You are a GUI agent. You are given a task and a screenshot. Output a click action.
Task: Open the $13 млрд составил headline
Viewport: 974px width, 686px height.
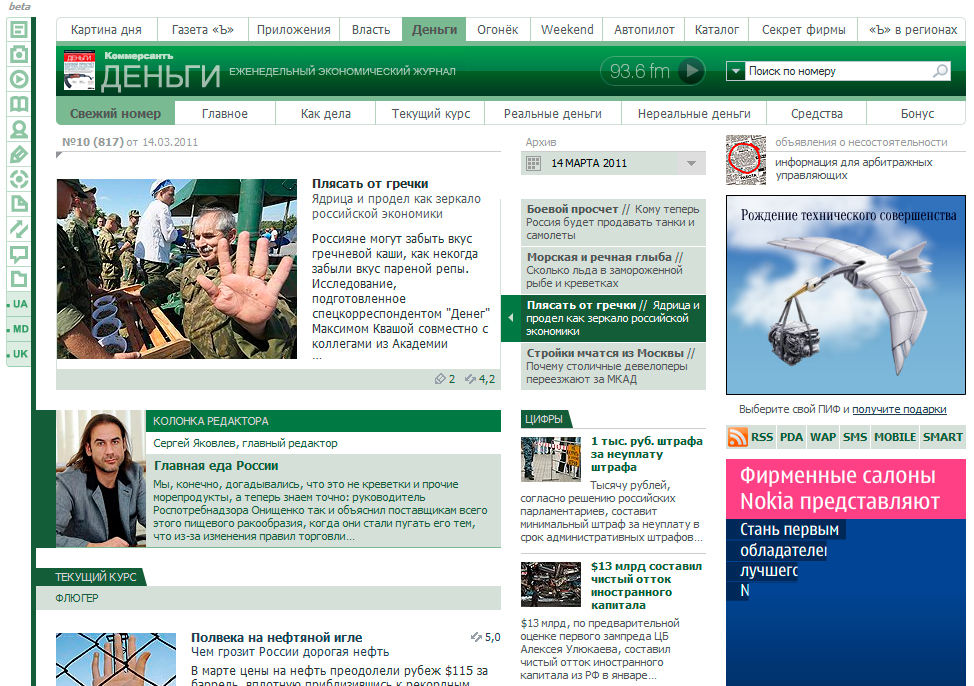[647, 585]
